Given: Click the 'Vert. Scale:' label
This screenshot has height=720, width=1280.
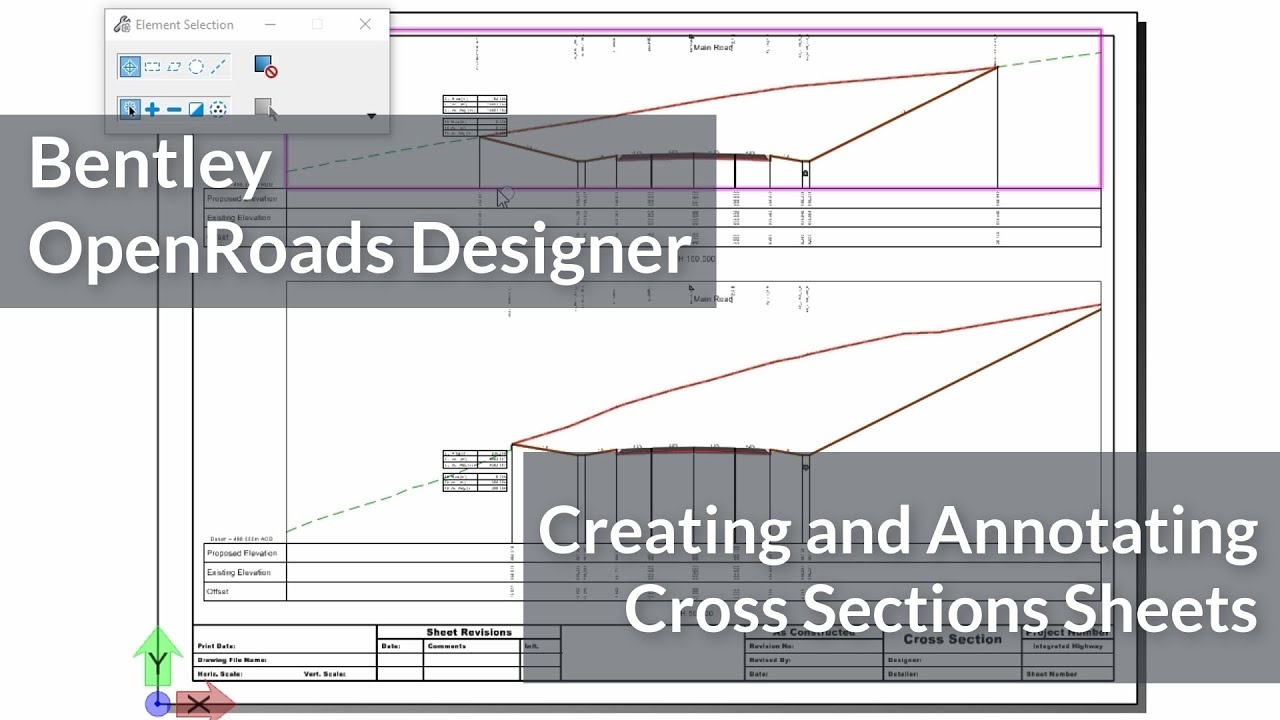Looking at the screenshot, I should (x=325, y=675).
